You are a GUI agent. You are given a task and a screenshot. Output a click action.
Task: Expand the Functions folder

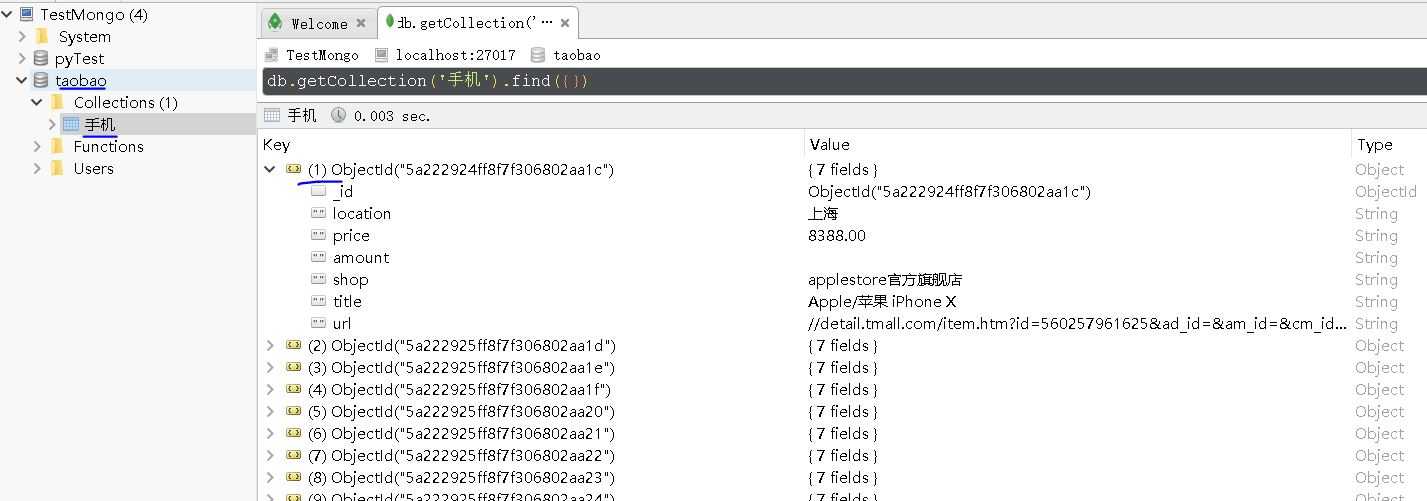click(38, 147)
